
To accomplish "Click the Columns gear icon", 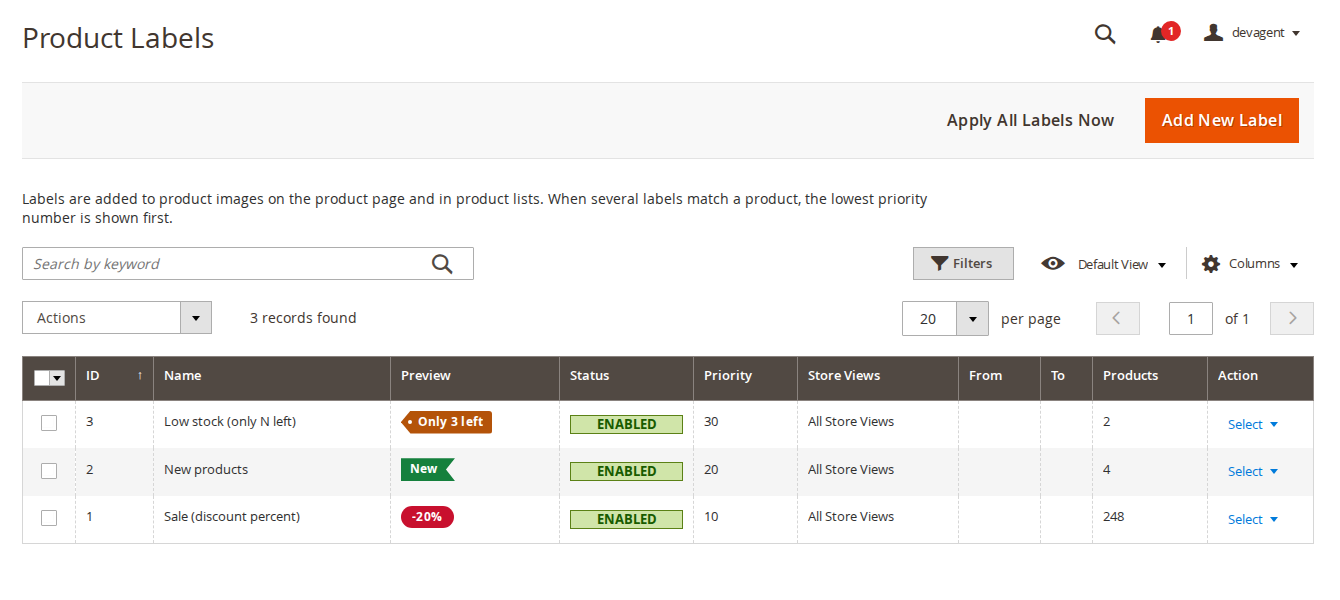I will click(x=1211, y=264).
